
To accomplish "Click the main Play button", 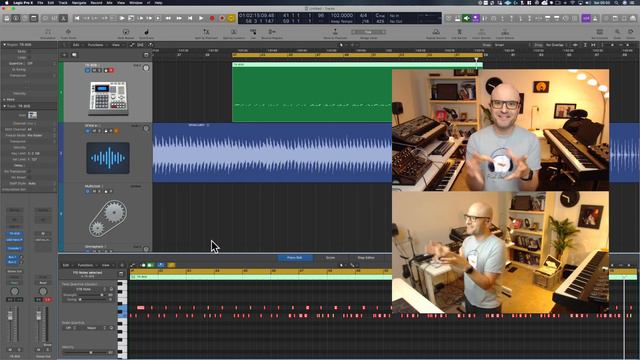I will coord(201,18).
